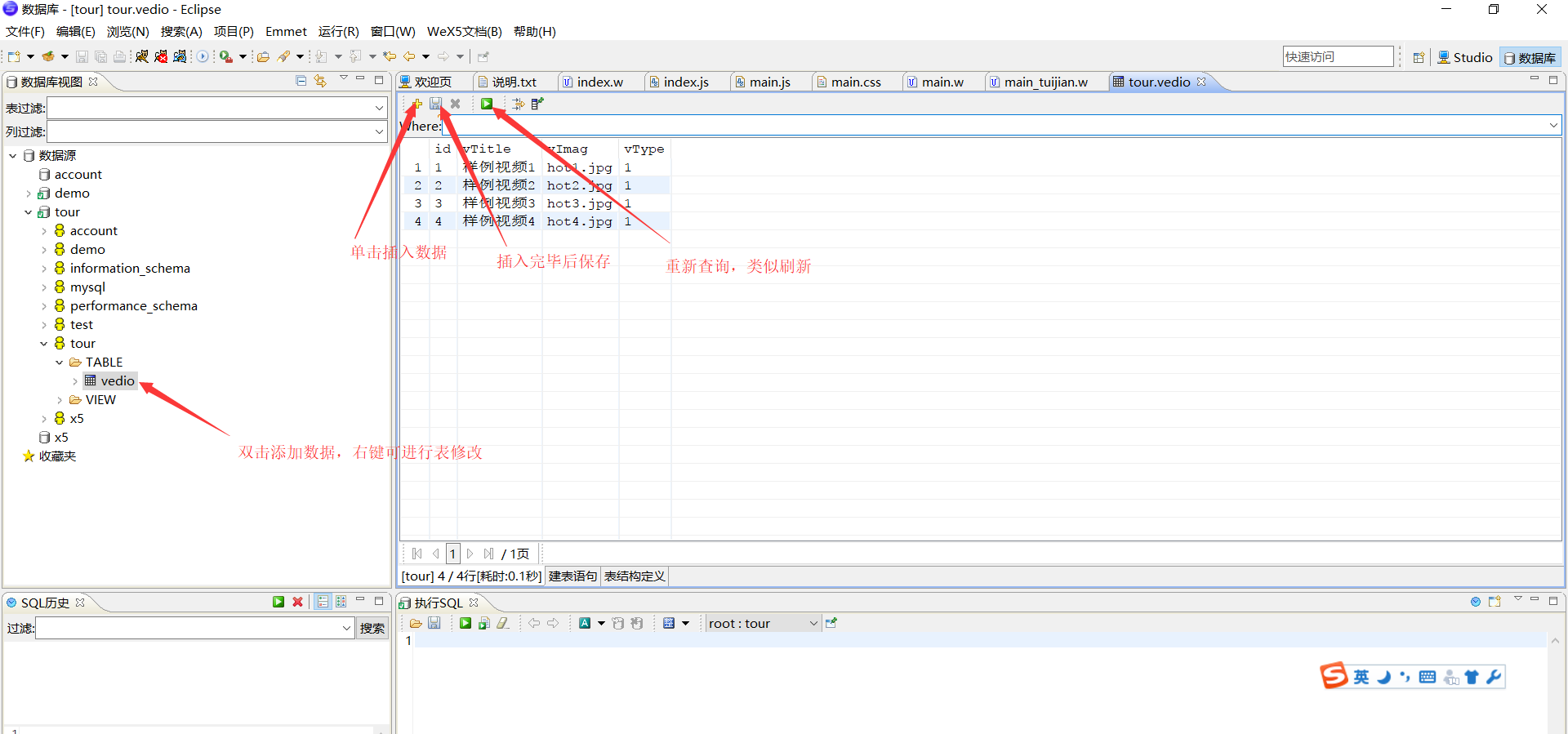Select 收藏夹 favorites item
This screenshot has width=1568, height=734.
click(50, 456)
